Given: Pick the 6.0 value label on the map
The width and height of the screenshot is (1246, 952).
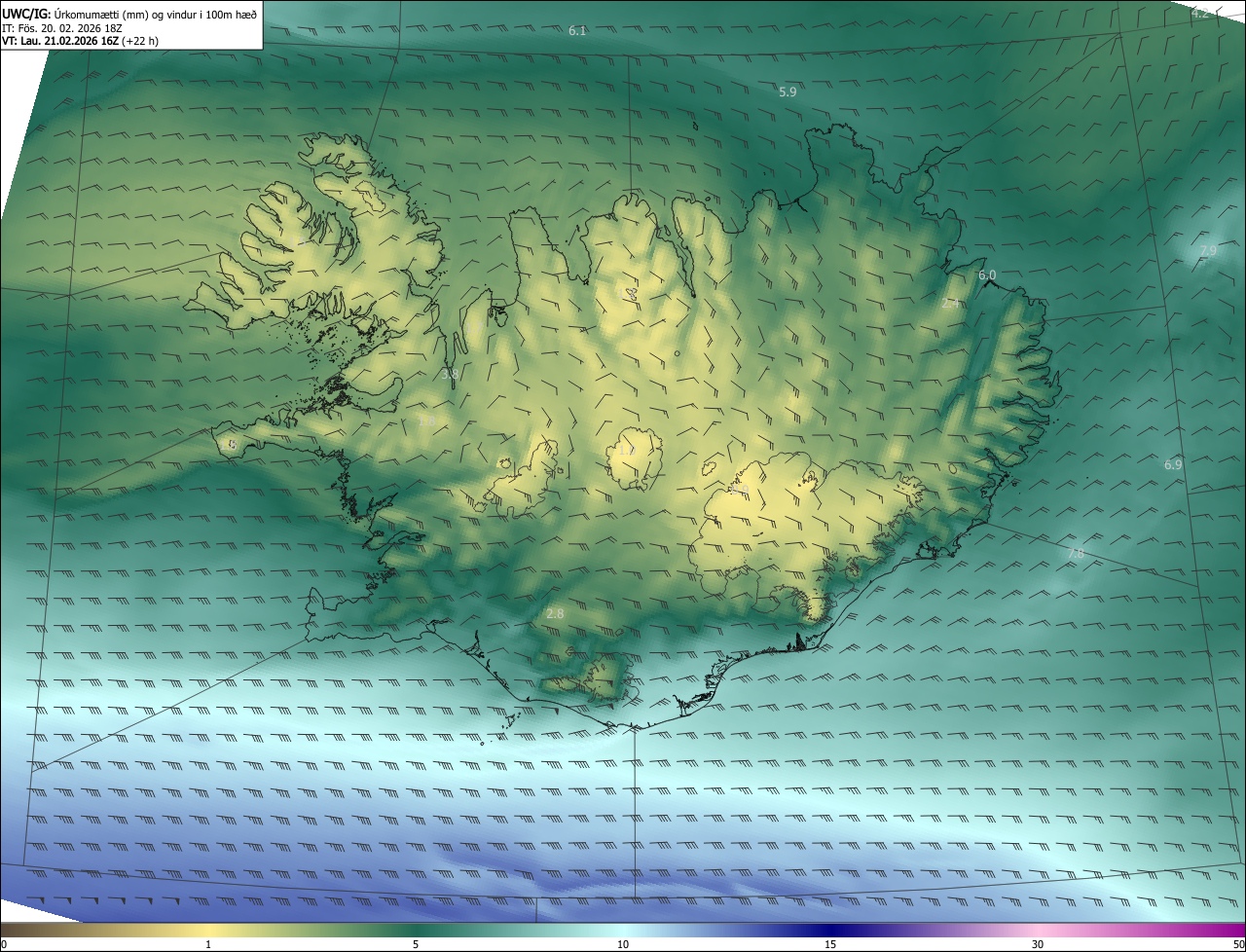Looking at the screenshot, I should click(987, 275).
